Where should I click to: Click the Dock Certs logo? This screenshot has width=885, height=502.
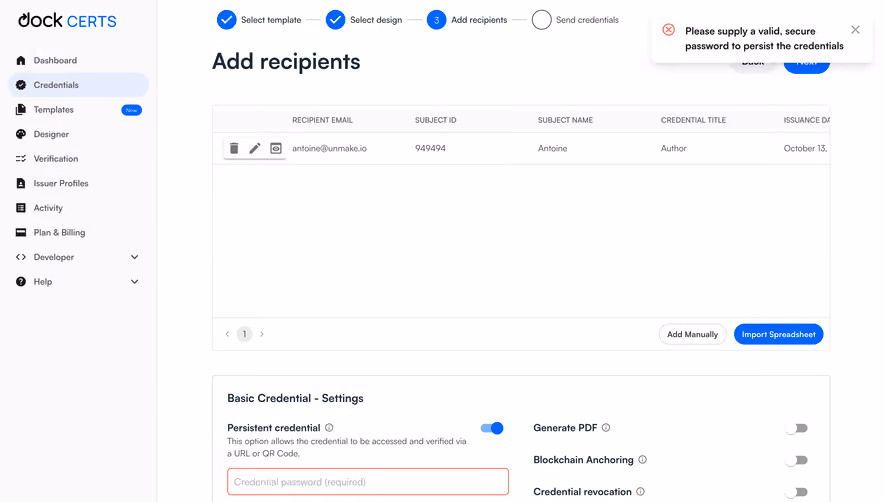coord(67,20)
